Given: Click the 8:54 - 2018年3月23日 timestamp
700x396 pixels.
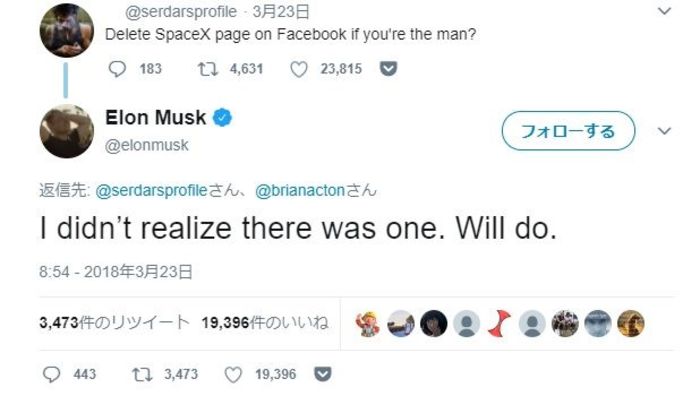Looking at the screenshot, I should coord(116,271).
